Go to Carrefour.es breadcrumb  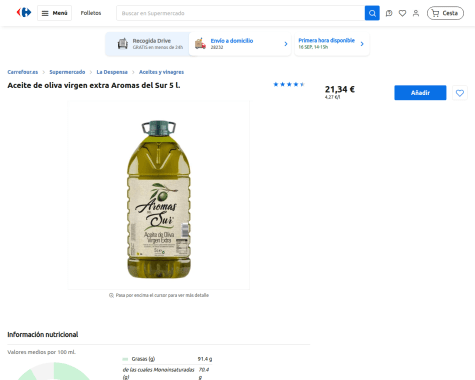click(x=23, y=72)
